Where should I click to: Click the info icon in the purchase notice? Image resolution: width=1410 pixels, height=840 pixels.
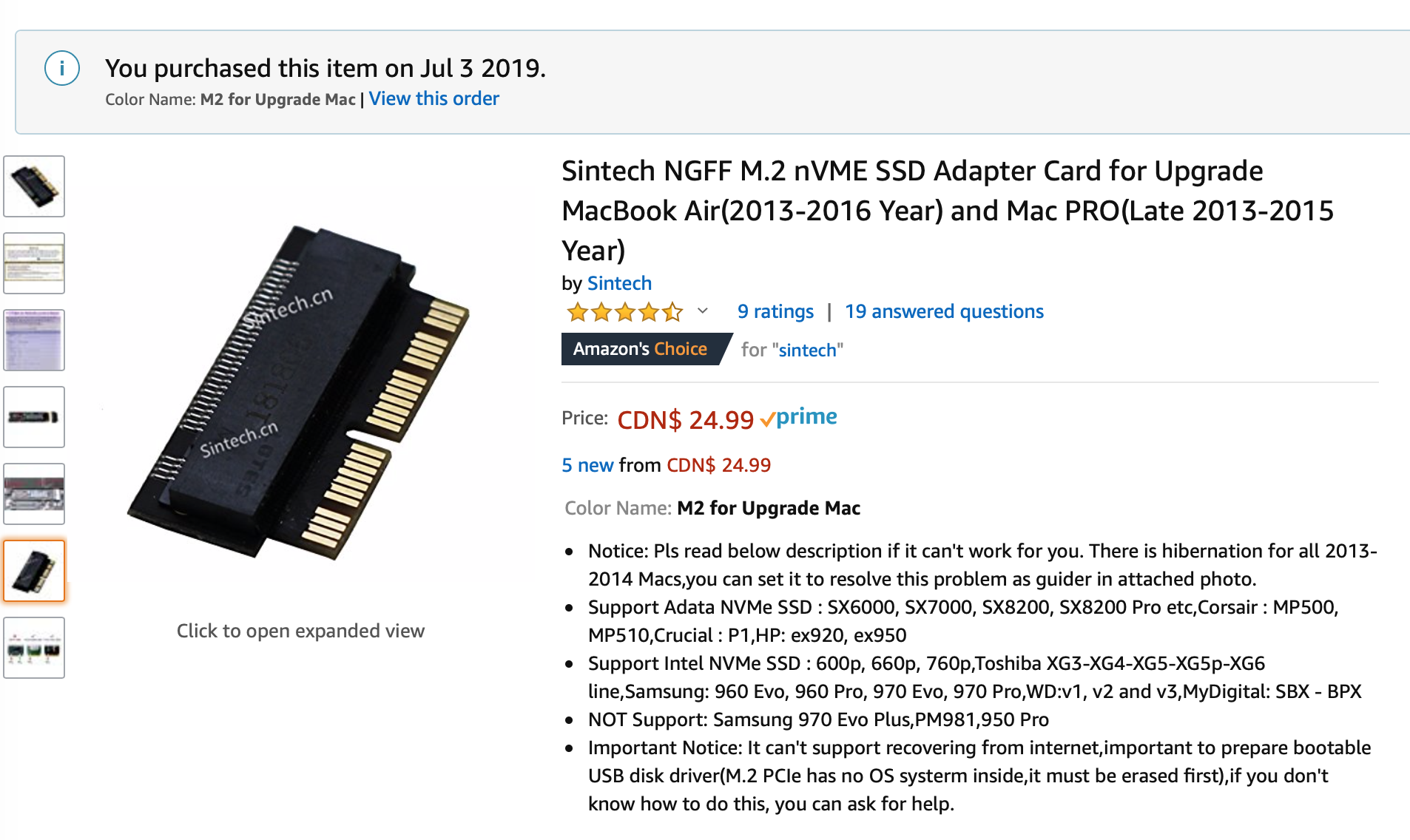62,69
